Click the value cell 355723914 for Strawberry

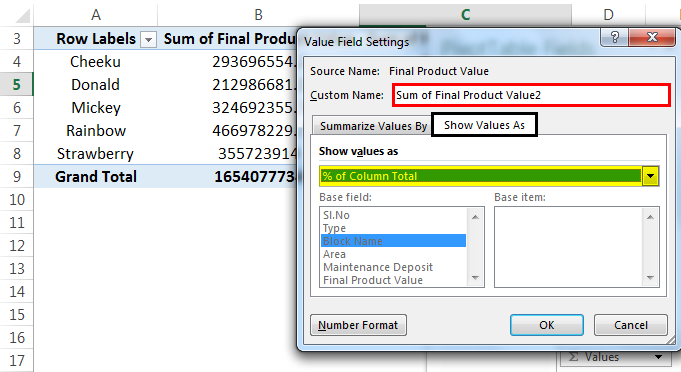[x=227, y=154]
